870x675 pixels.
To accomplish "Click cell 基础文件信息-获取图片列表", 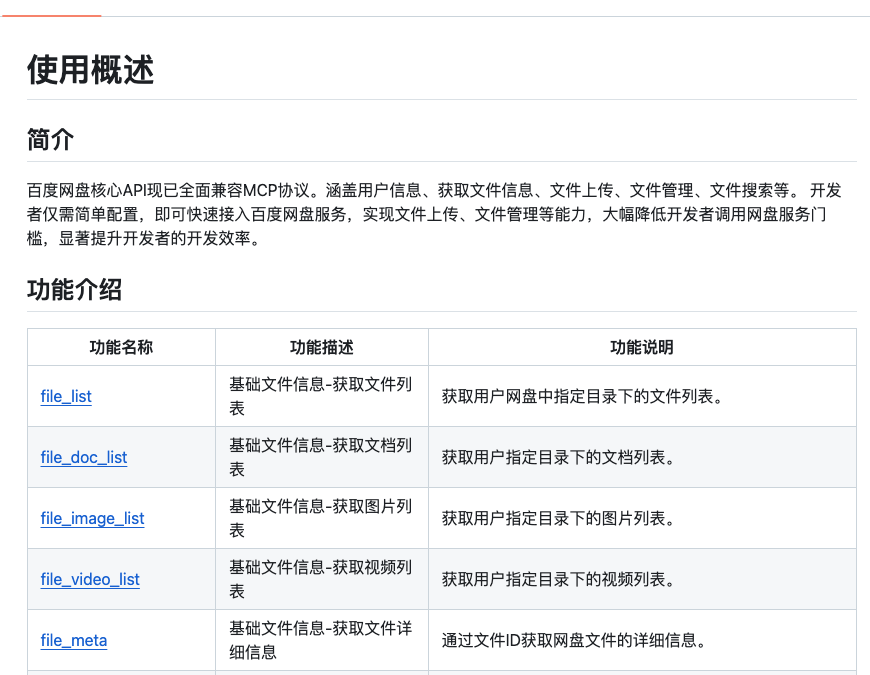I will click(322, 518).
